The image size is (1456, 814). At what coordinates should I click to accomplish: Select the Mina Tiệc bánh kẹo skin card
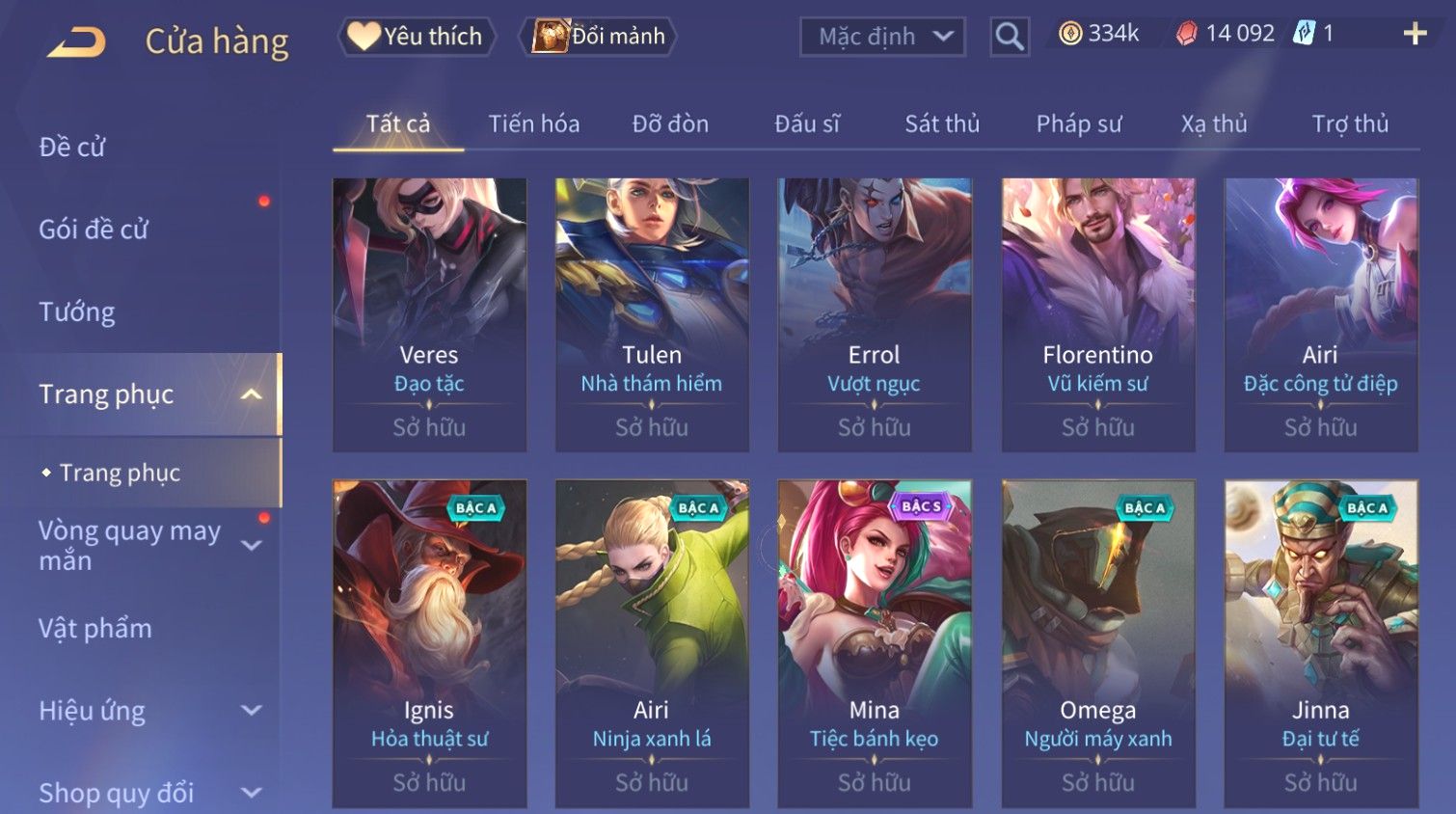pos(875,643)
